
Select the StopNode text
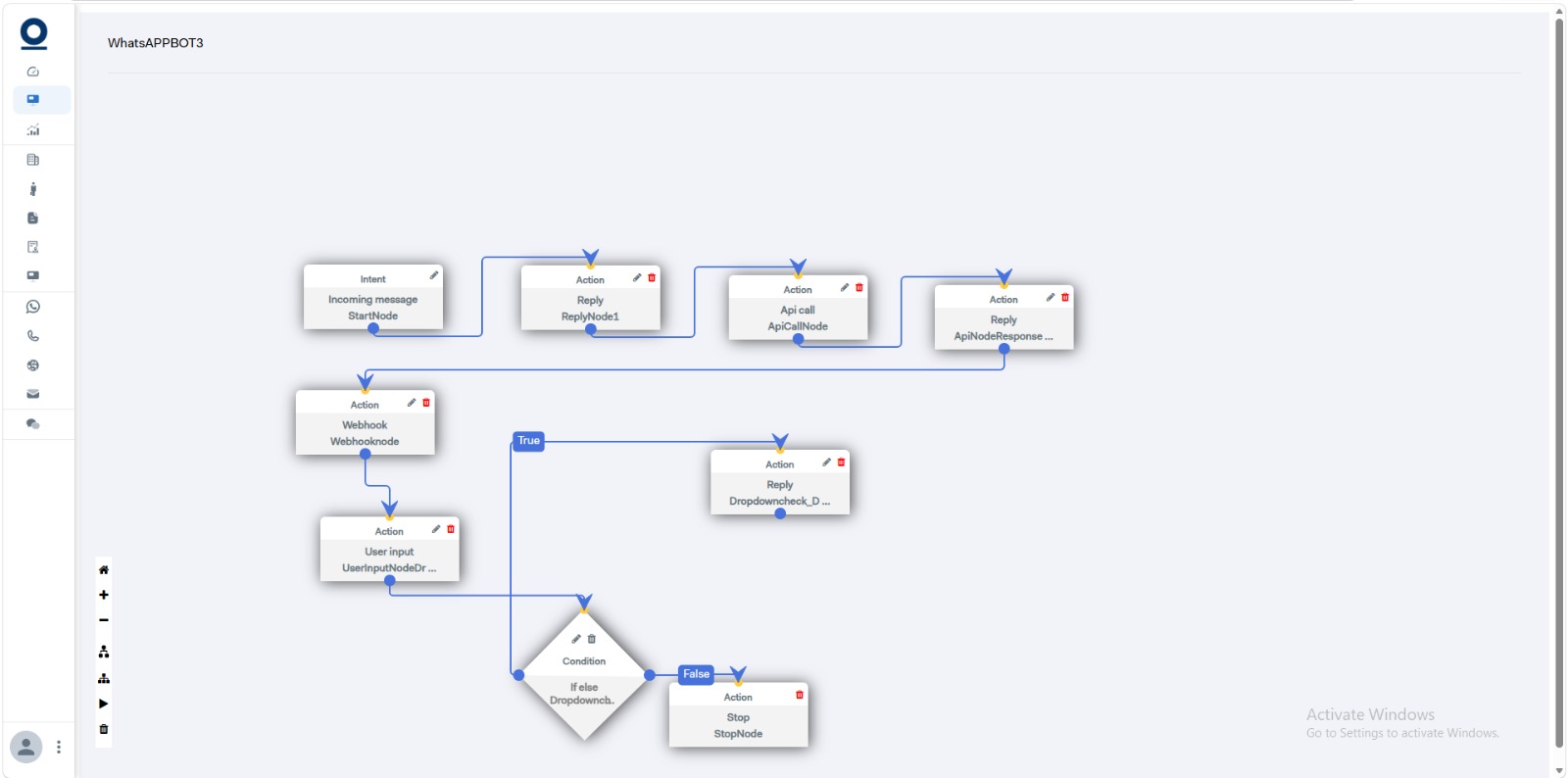(738, 734)
